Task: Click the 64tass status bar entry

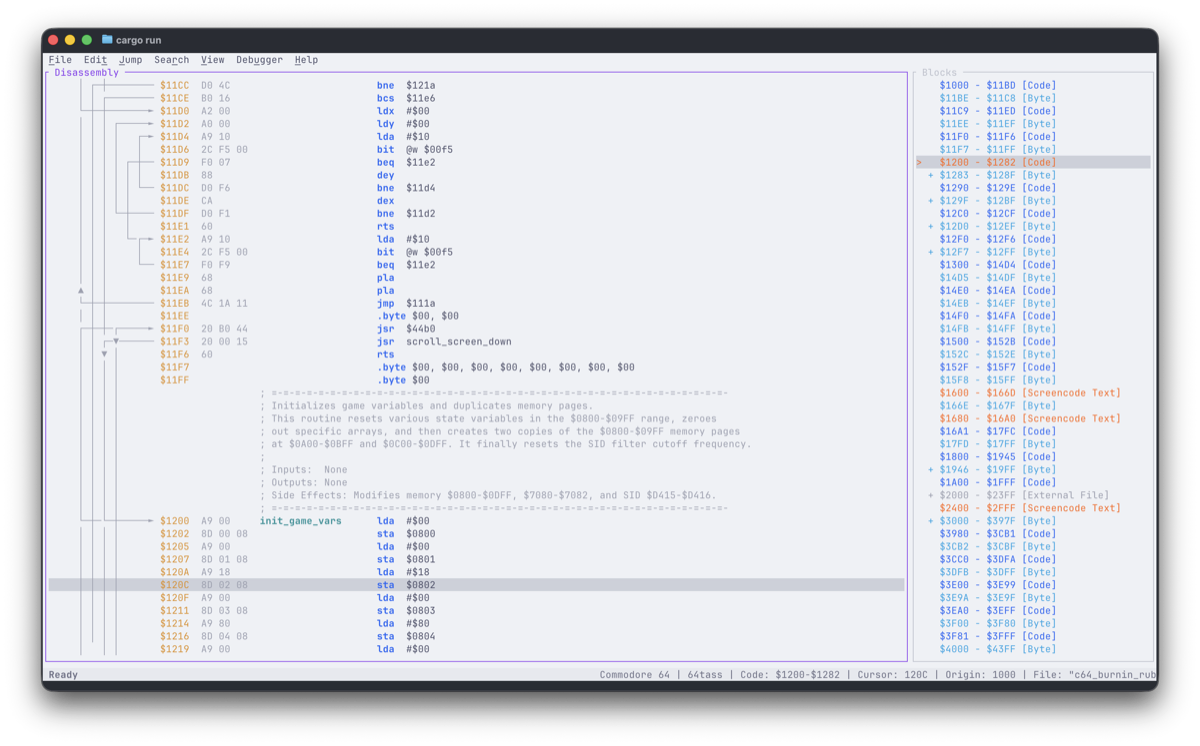Action: click(705, 675)
